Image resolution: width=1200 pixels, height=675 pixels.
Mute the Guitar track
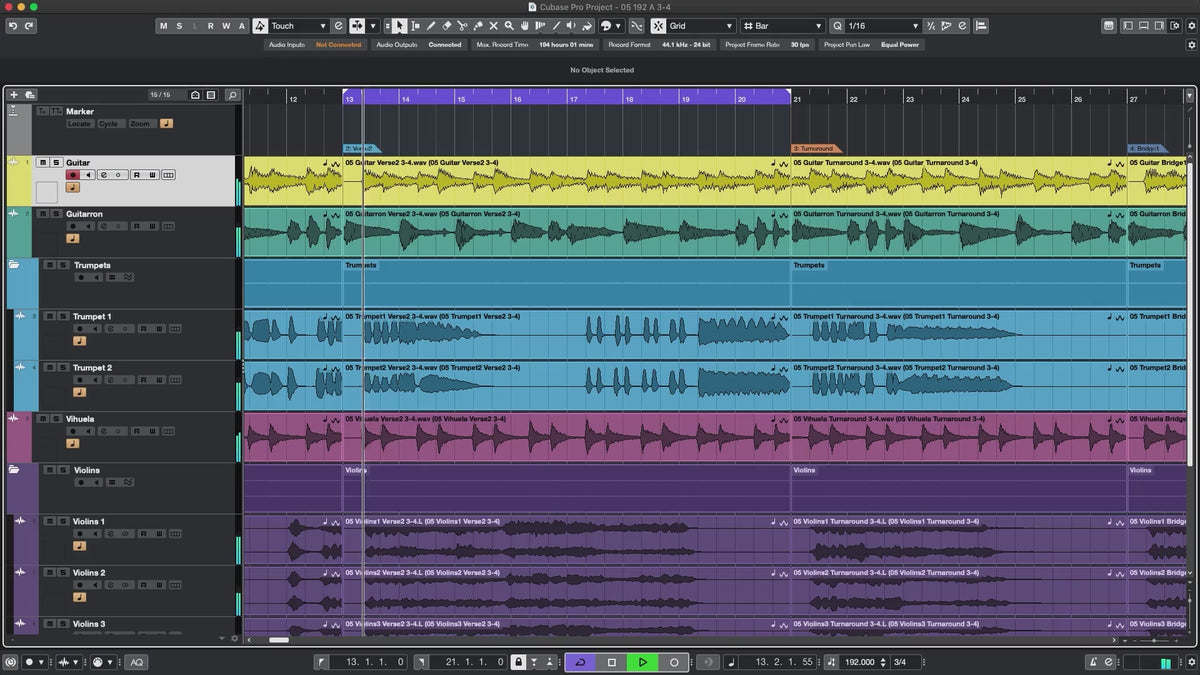(43, 162)
